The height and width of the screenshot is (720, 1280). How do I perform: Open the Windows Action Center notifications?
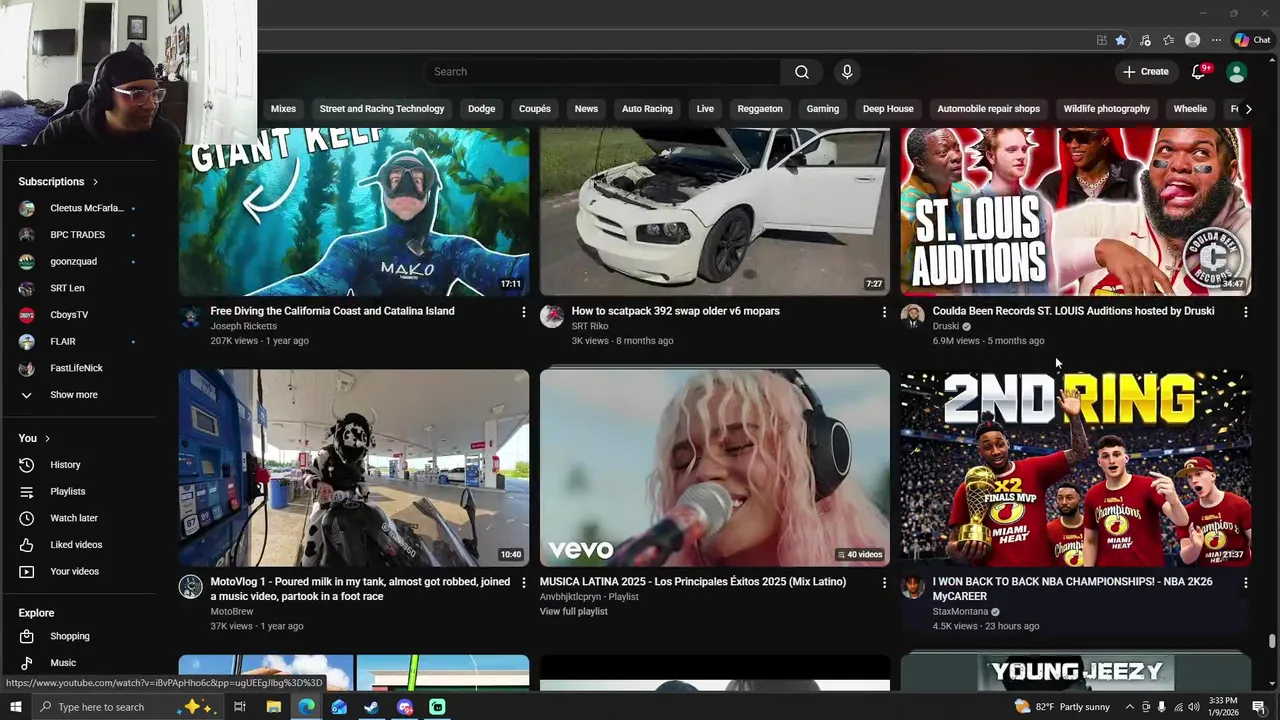point(1259,707)
